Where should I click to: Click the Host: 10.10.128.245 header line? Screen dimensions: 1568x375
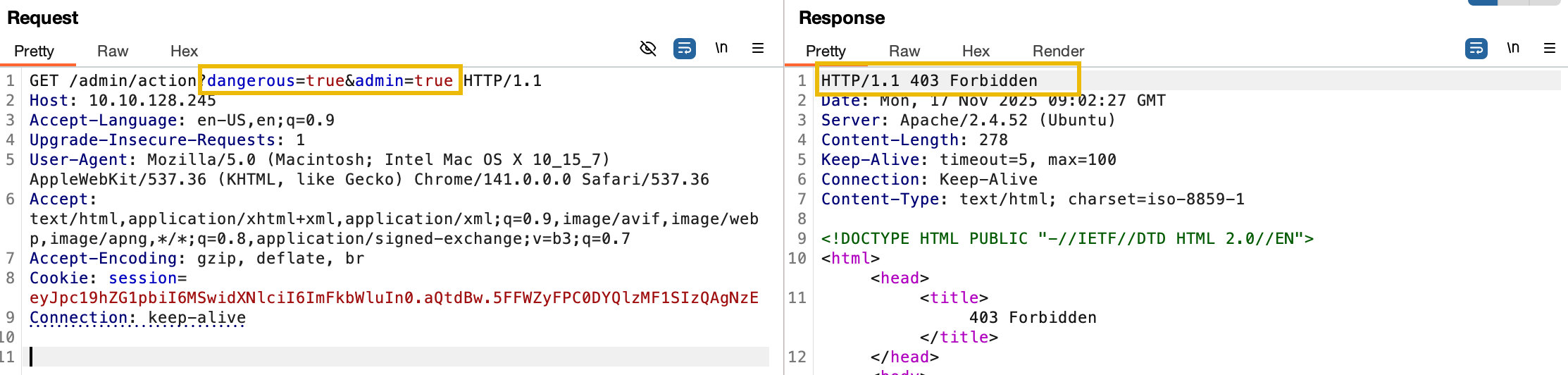(x=123, y=100)
